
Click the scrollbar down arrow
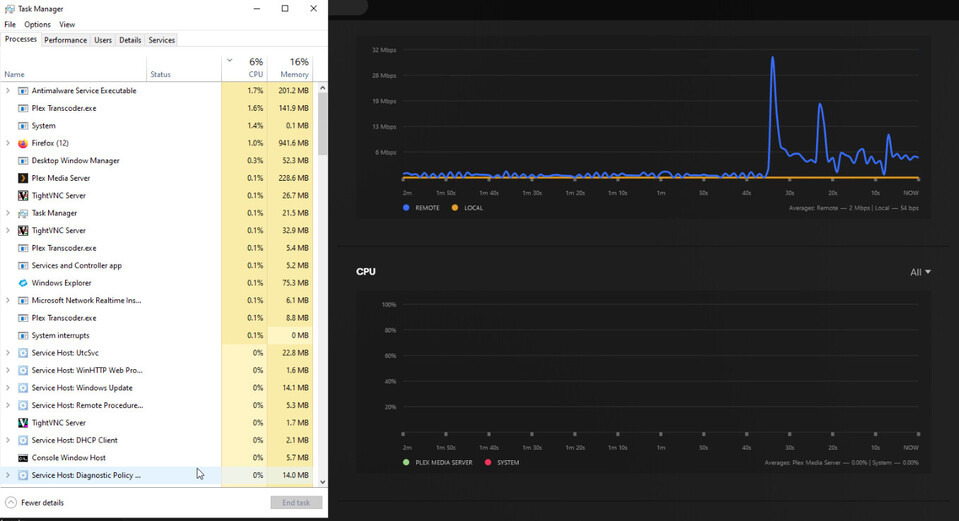tap(322, 482)
